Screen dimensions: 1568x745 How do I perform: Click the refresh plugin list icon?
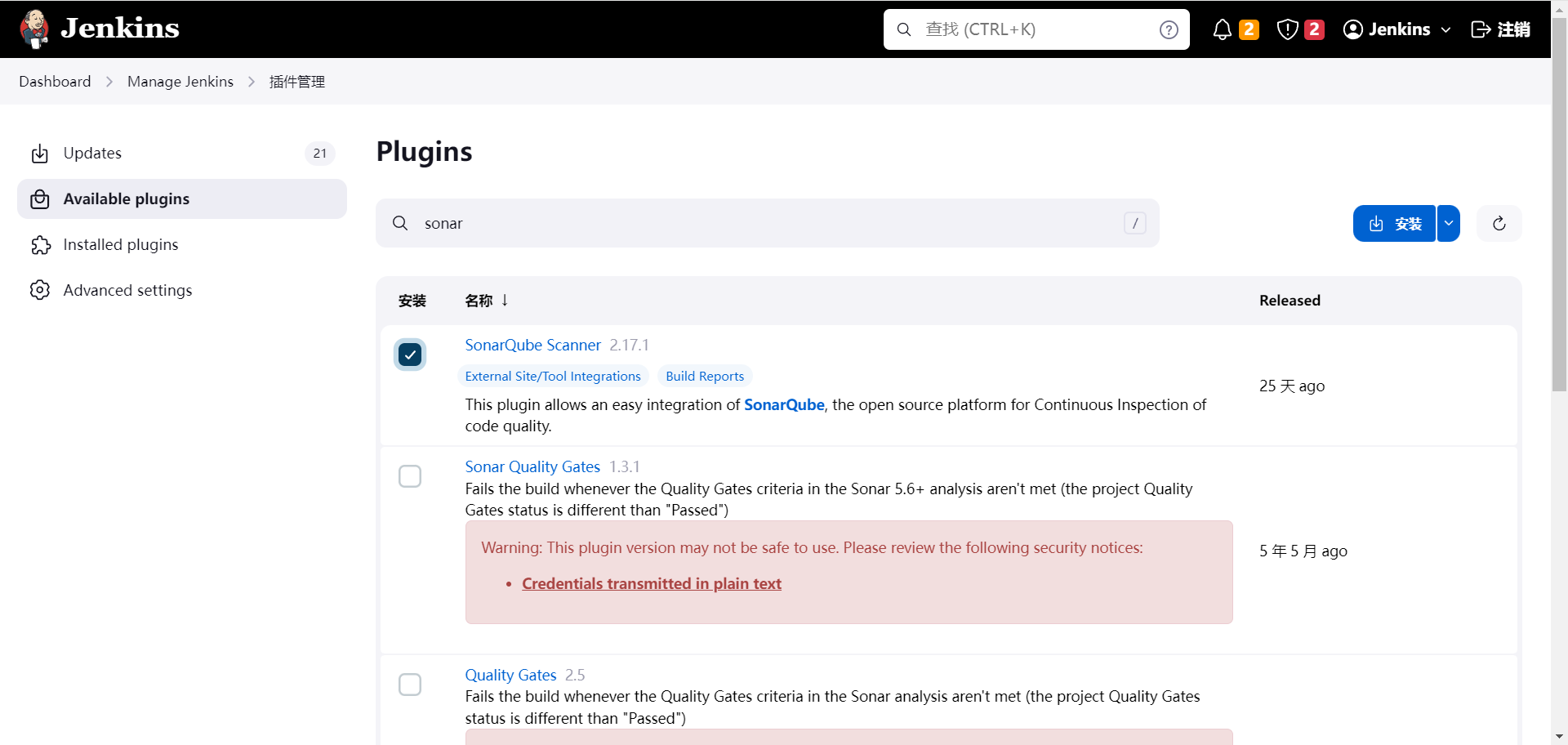[1499, 224]
